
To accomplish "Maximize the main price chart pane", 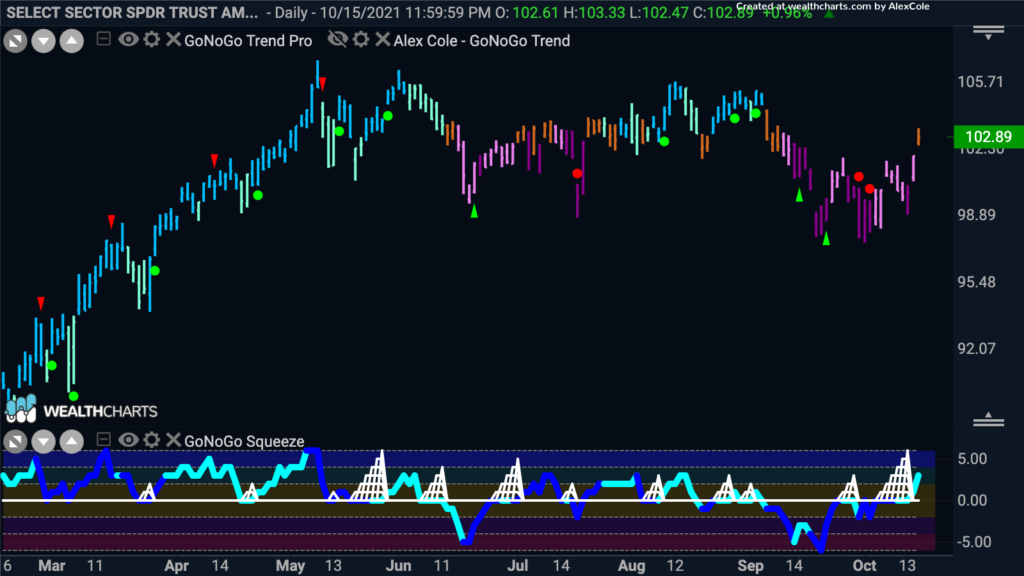I will click(15, 42).
